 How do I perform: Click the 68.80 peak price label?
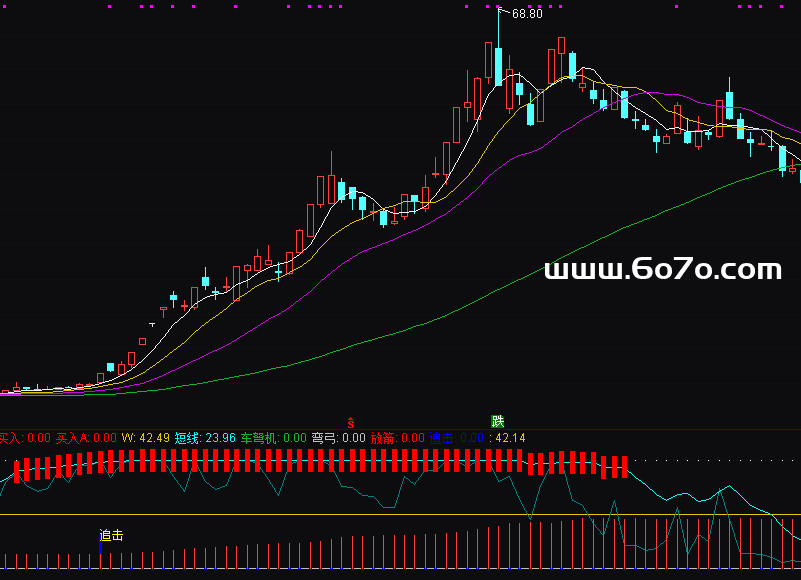coord(527,14)
